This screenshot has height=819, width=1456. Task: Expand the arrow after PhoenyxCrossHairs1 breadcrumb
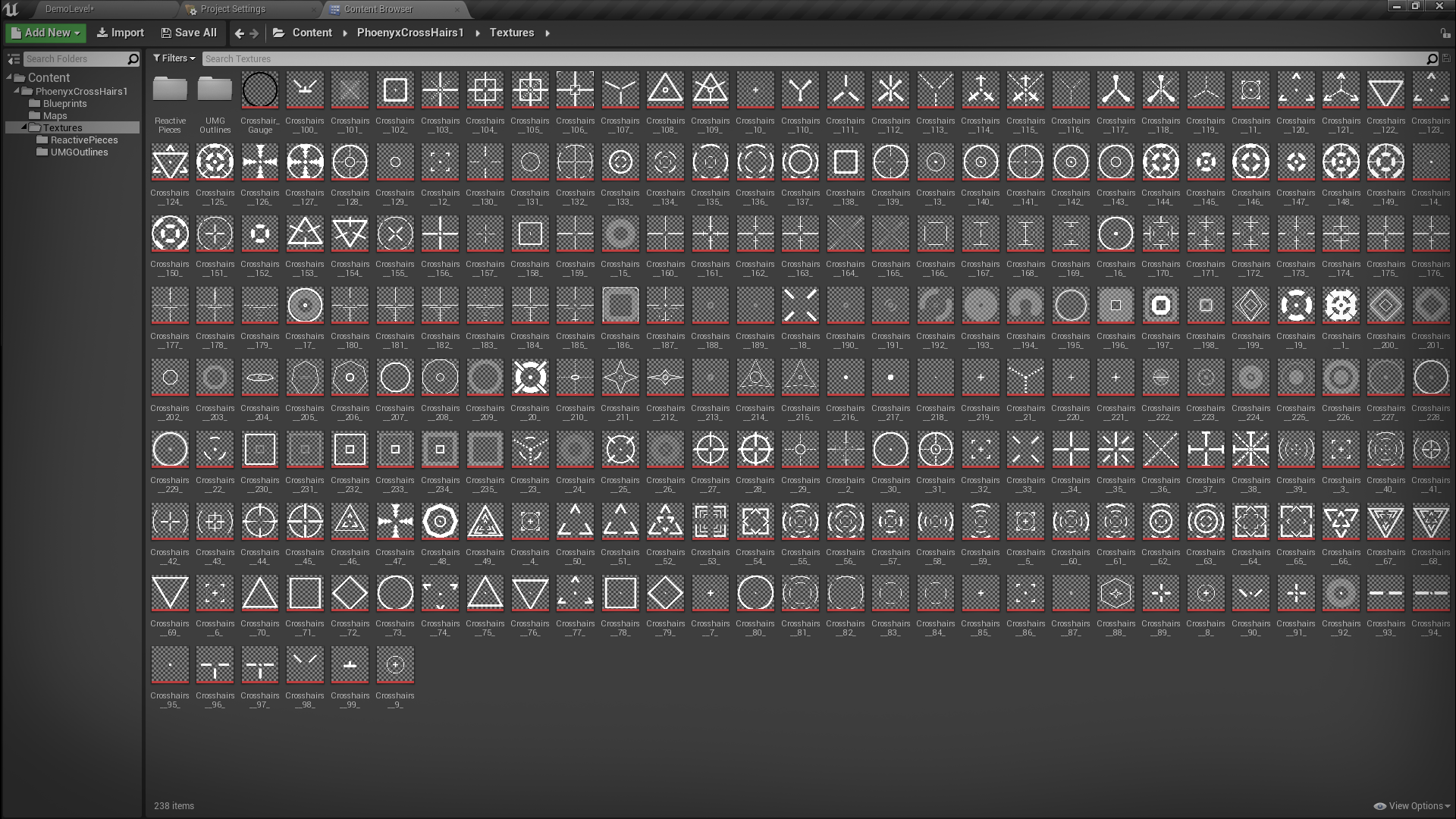click(x=477, y=33)
